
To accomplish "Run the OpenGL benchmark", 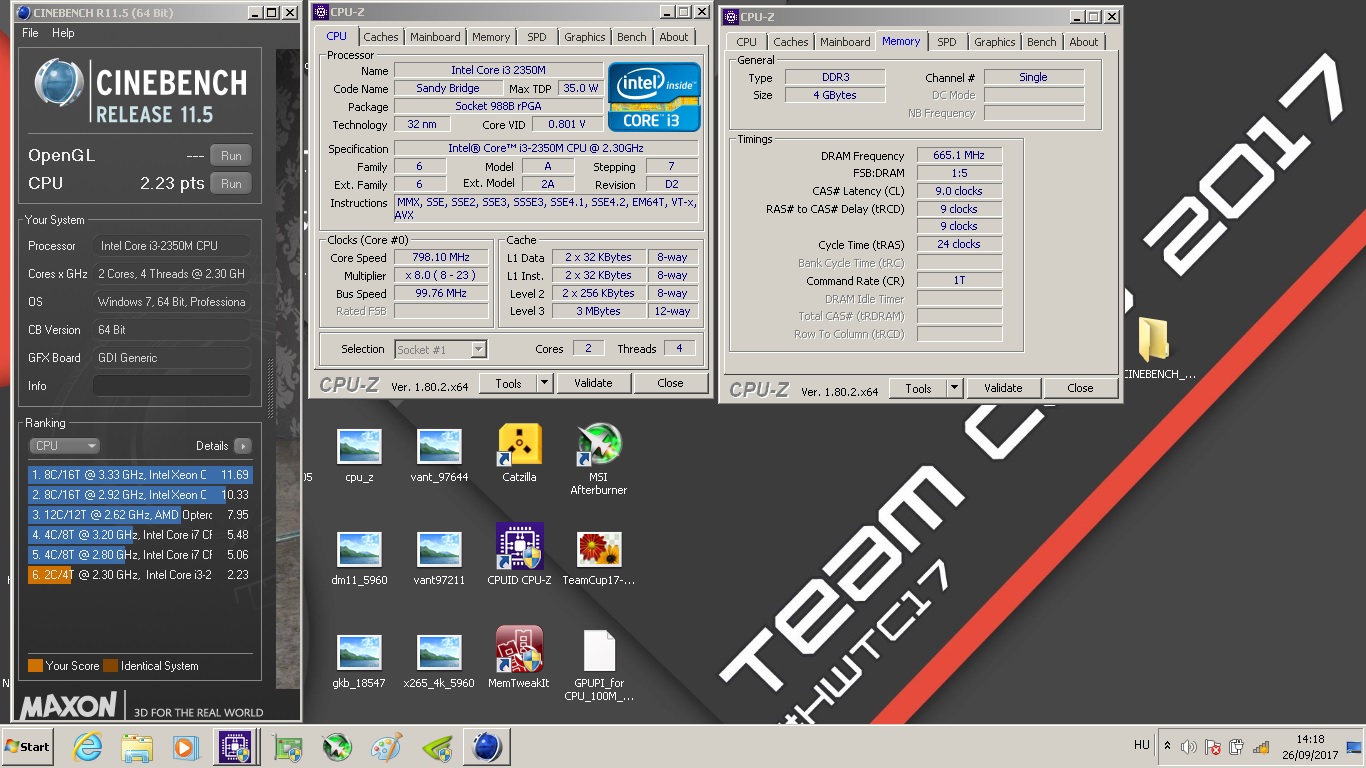I will point(231,156).
